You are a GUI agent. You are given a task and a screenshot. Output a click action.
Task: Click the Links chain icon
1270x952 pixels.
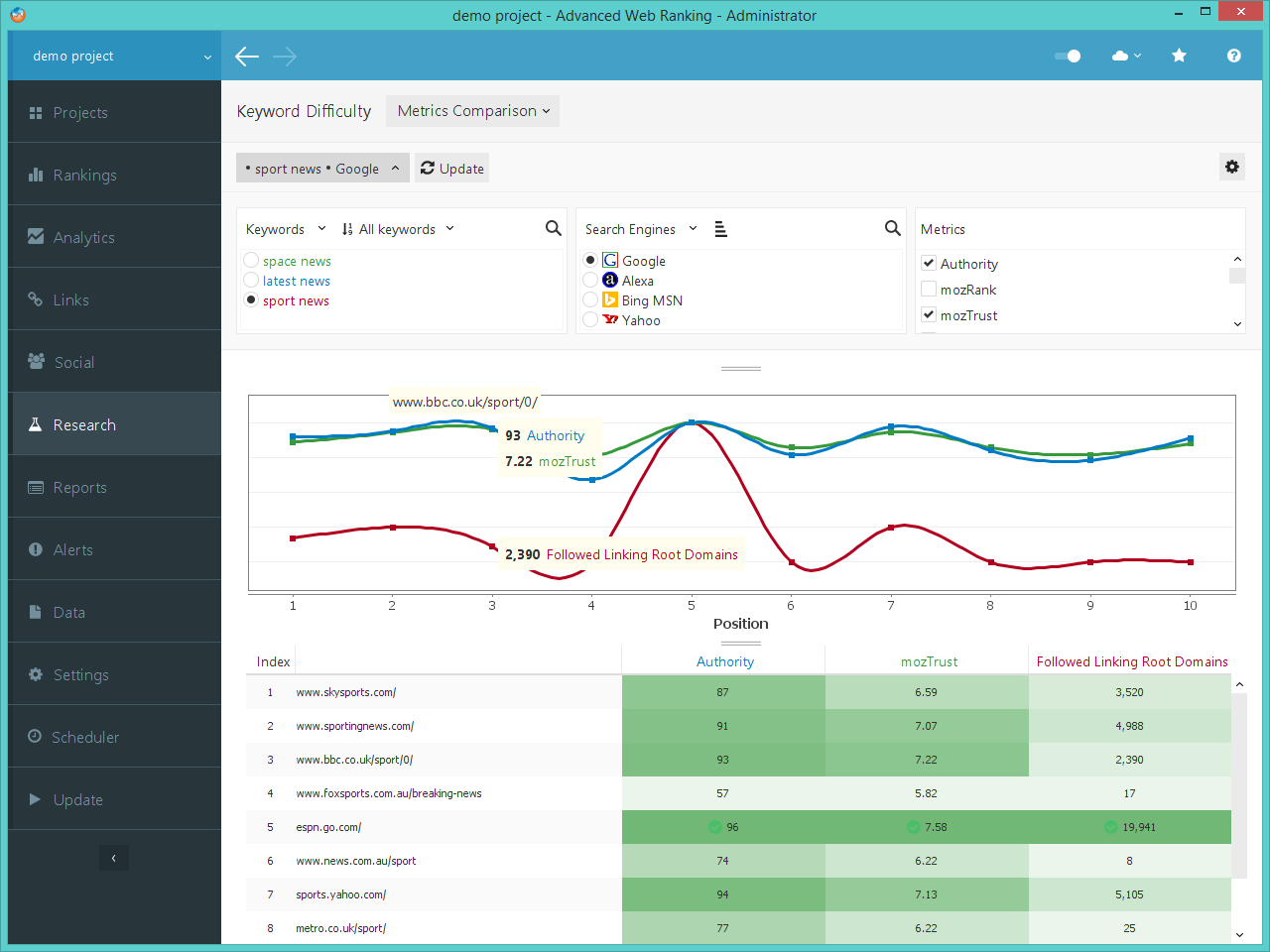36,298
